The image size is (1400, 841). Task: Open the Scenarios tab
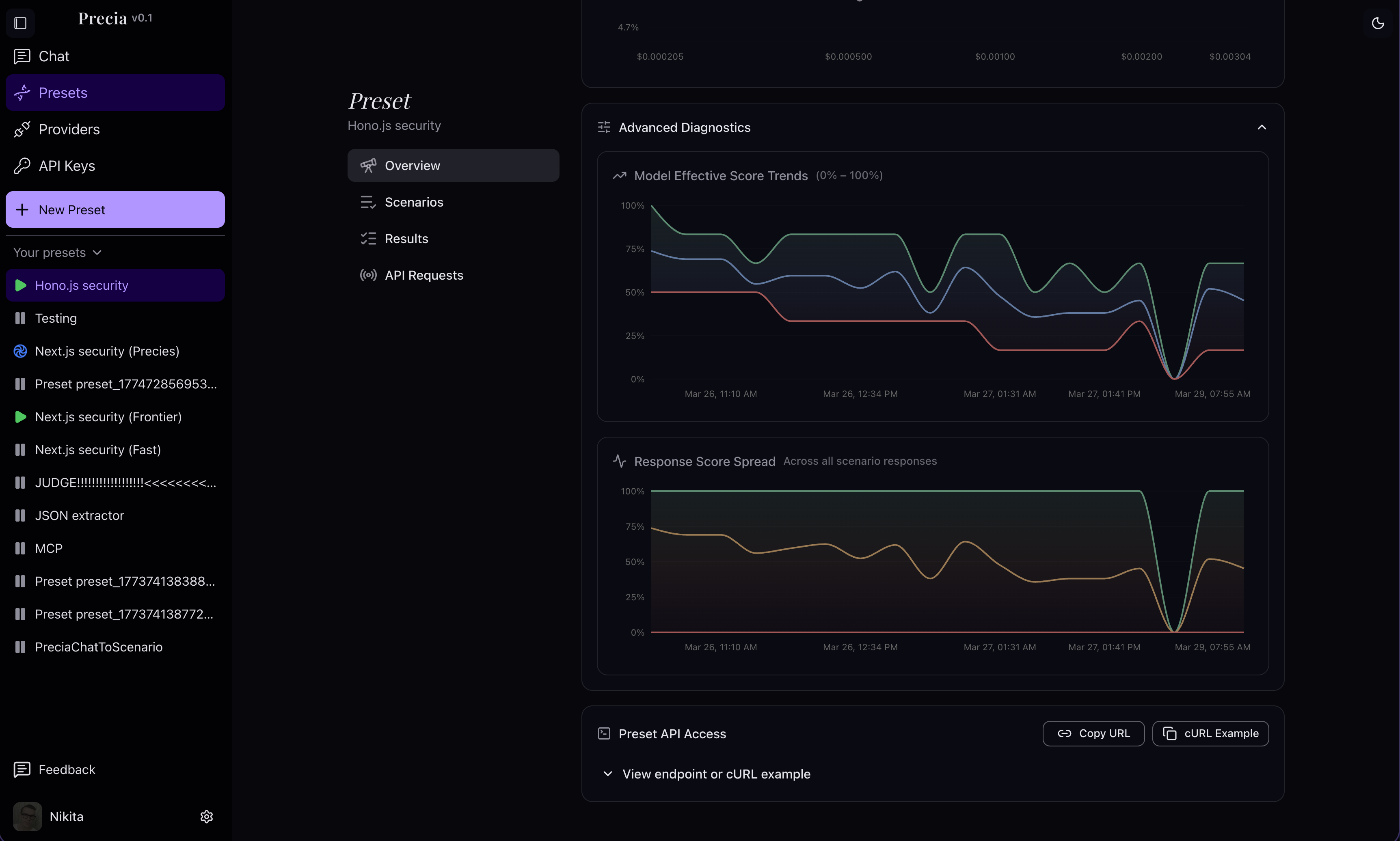[413, 202]
